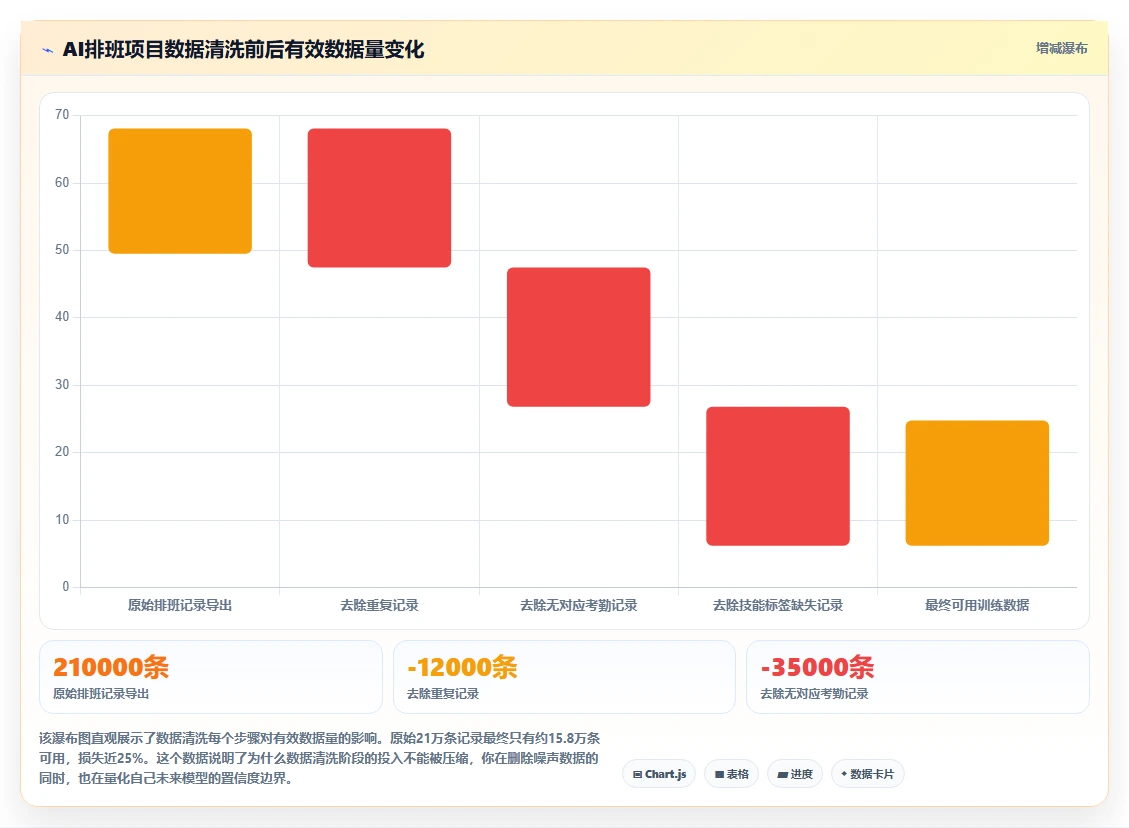Click the 去除重复记录 caption under -12000条
Viewport: 1129px width, 828px height.
[x=443, y=694]
